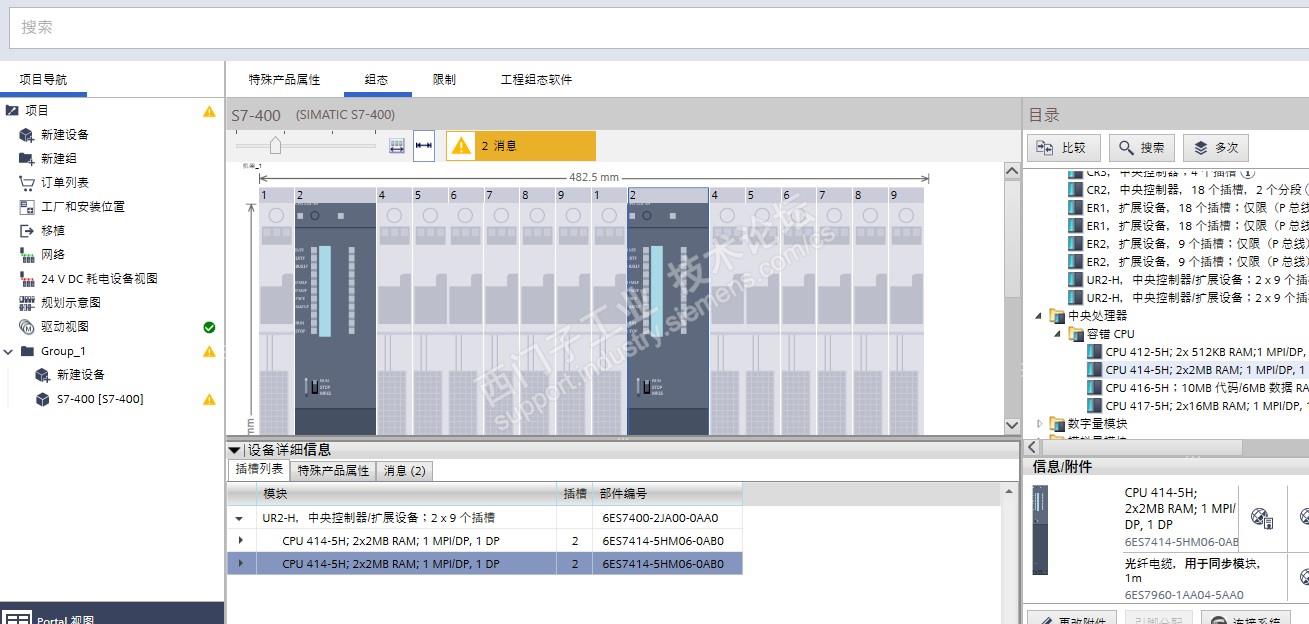Select CPU 414-5H in catalog
The image size is (1309, 624).
tap(1196, 370)
